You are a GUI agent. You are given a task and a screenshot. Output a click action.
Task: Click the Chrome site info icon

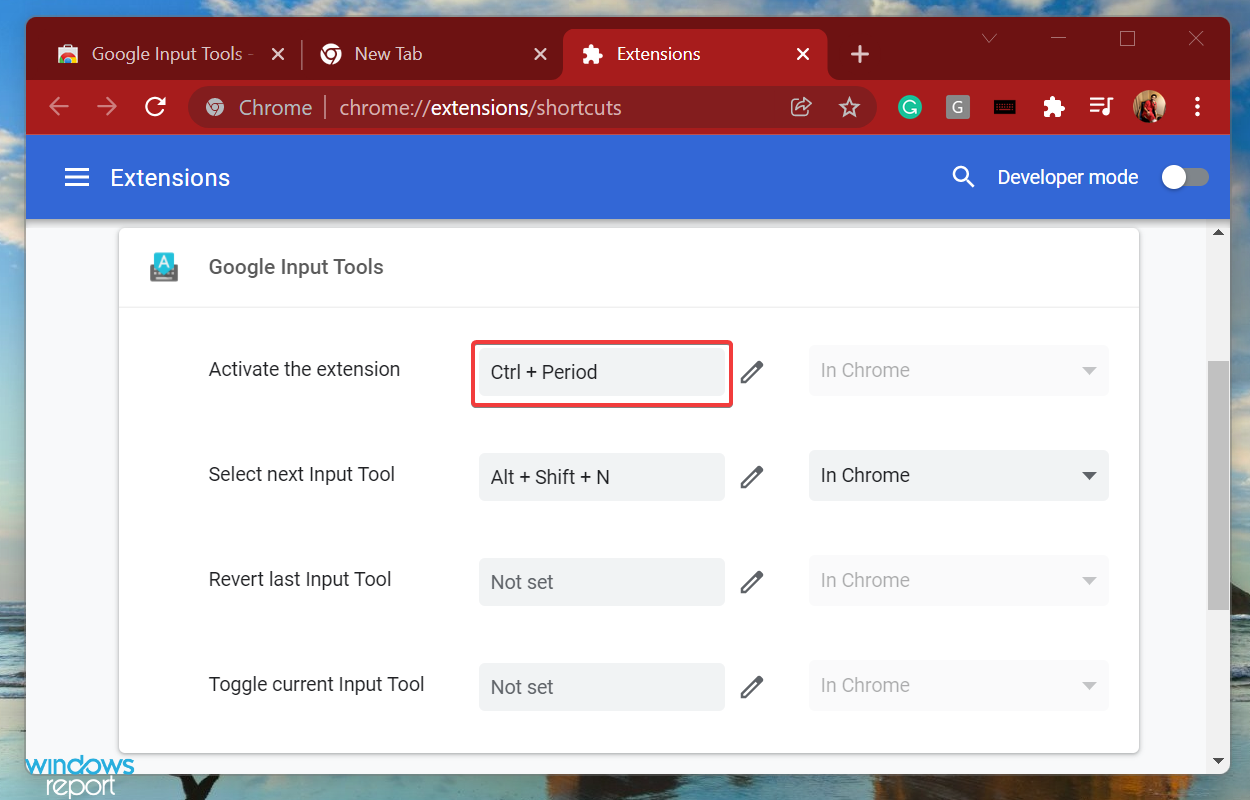click(214, 107)
